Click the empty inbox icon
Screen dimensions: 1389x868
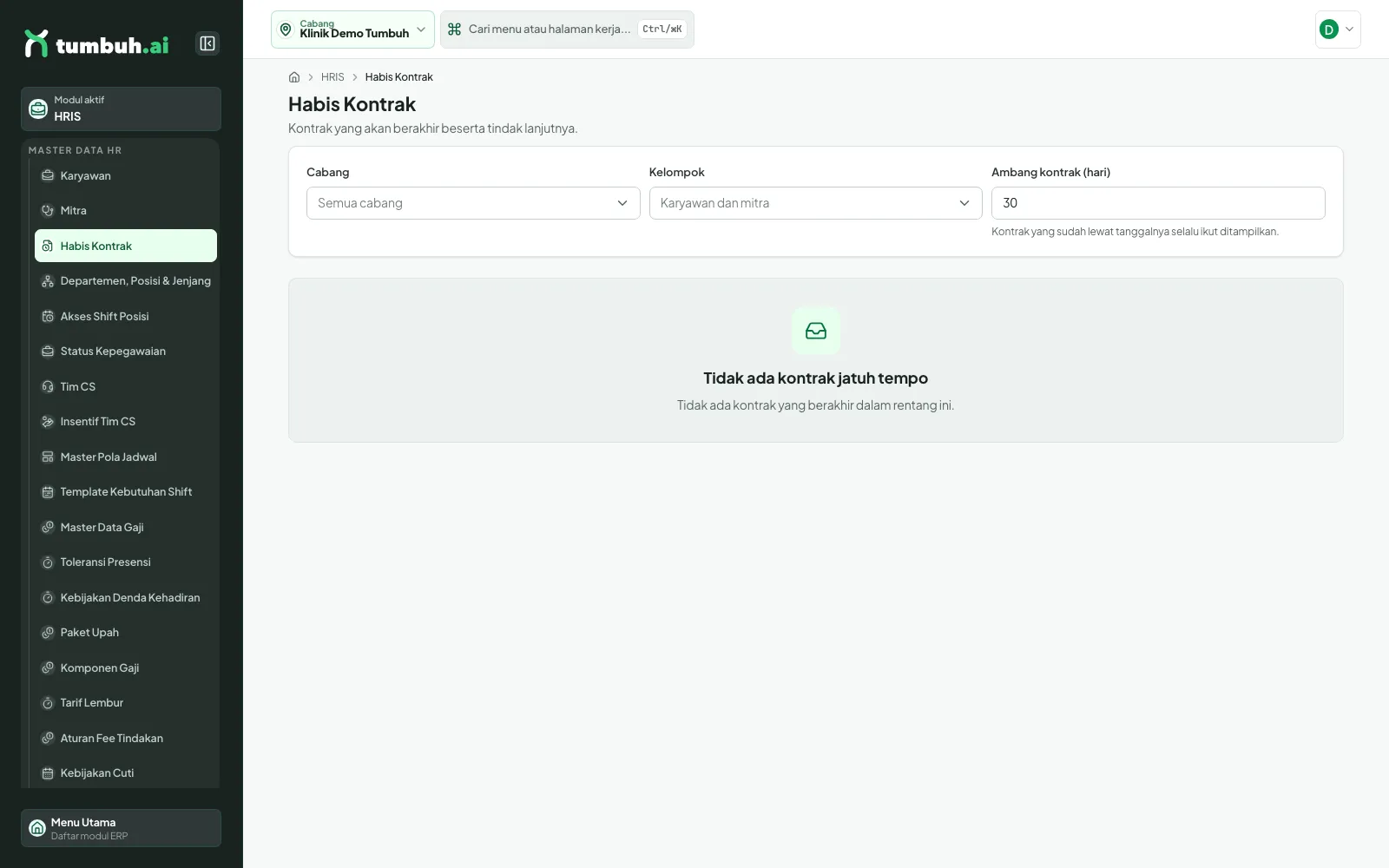816,331
